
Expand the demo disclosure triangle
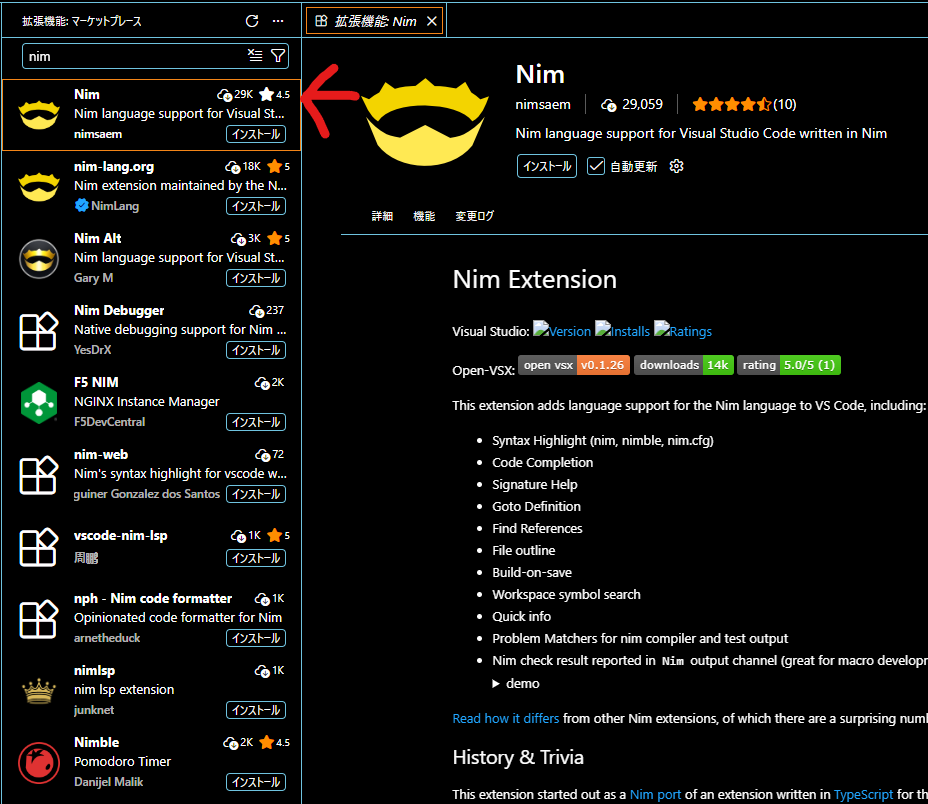point(497,684)
